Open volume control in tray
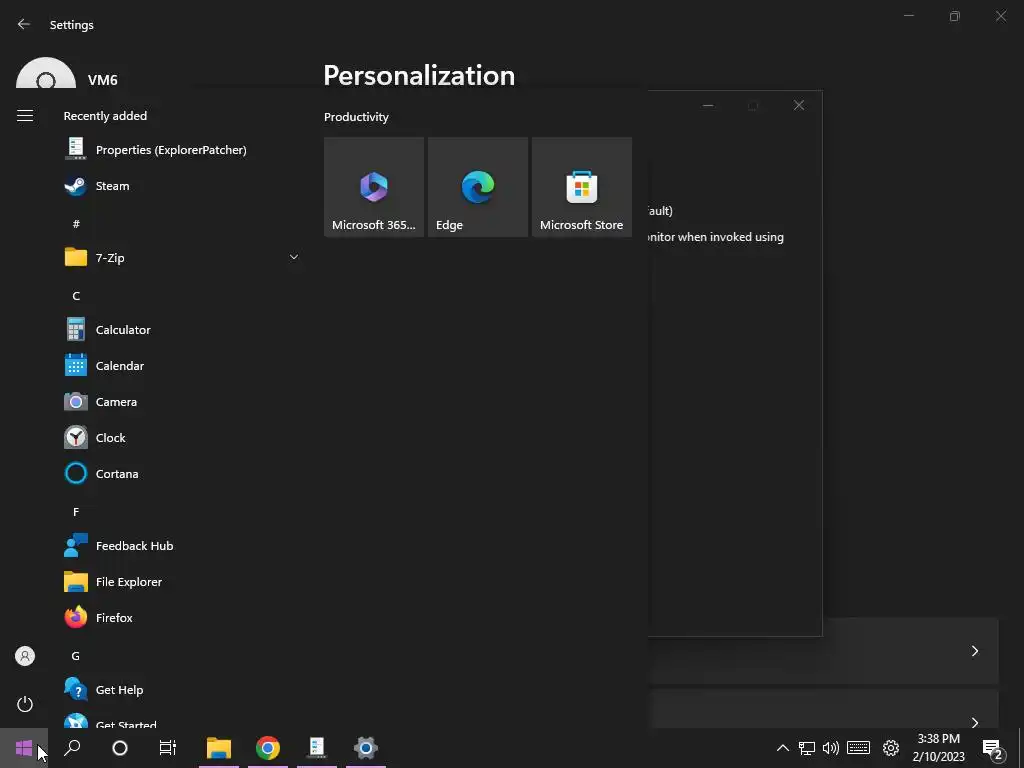This screenshot has width=1024, height=768. pyautogui.click(x=831, y=748)
